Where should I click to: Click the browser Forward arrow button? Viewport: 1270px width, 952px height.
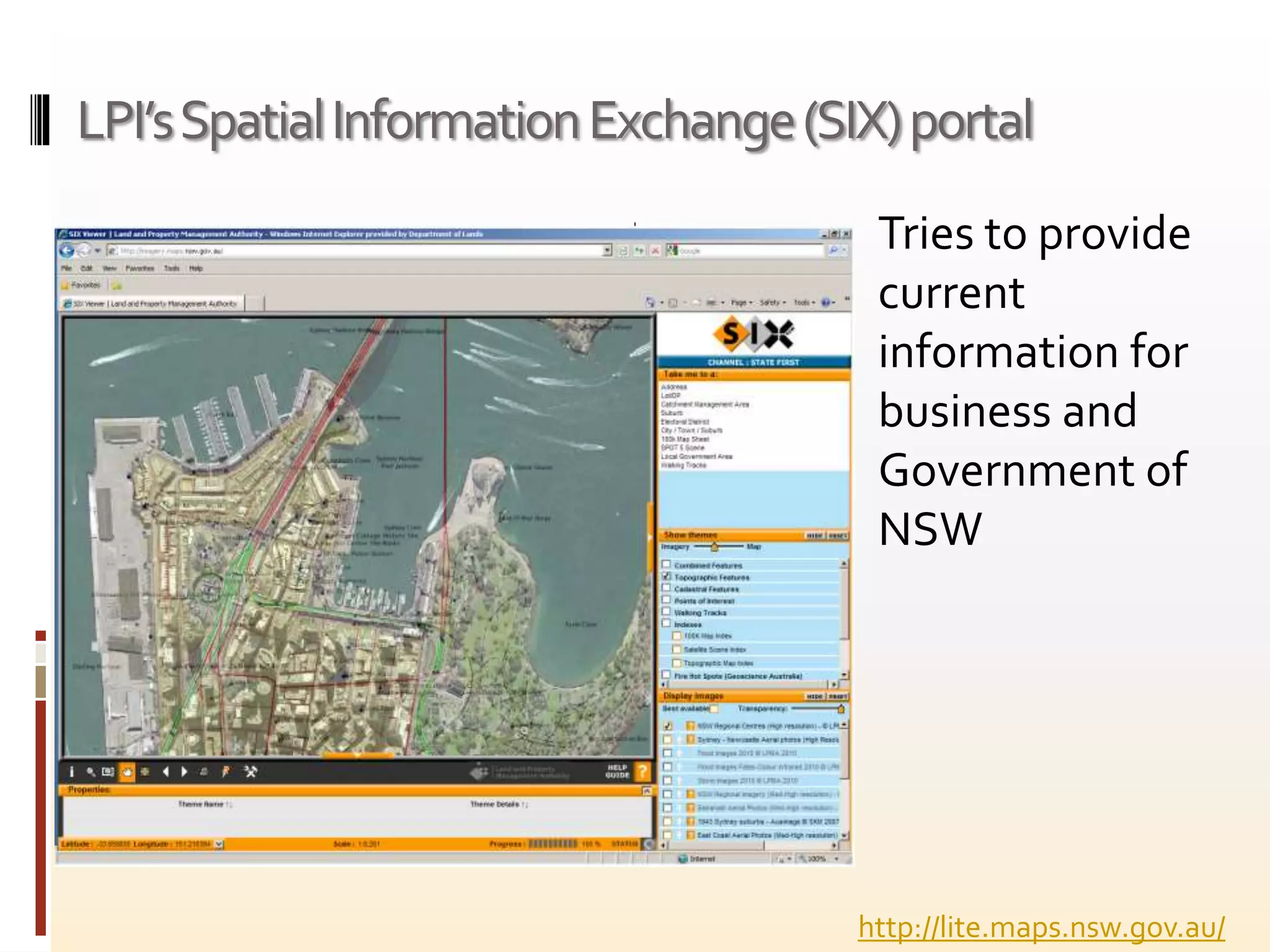[84, 250]
